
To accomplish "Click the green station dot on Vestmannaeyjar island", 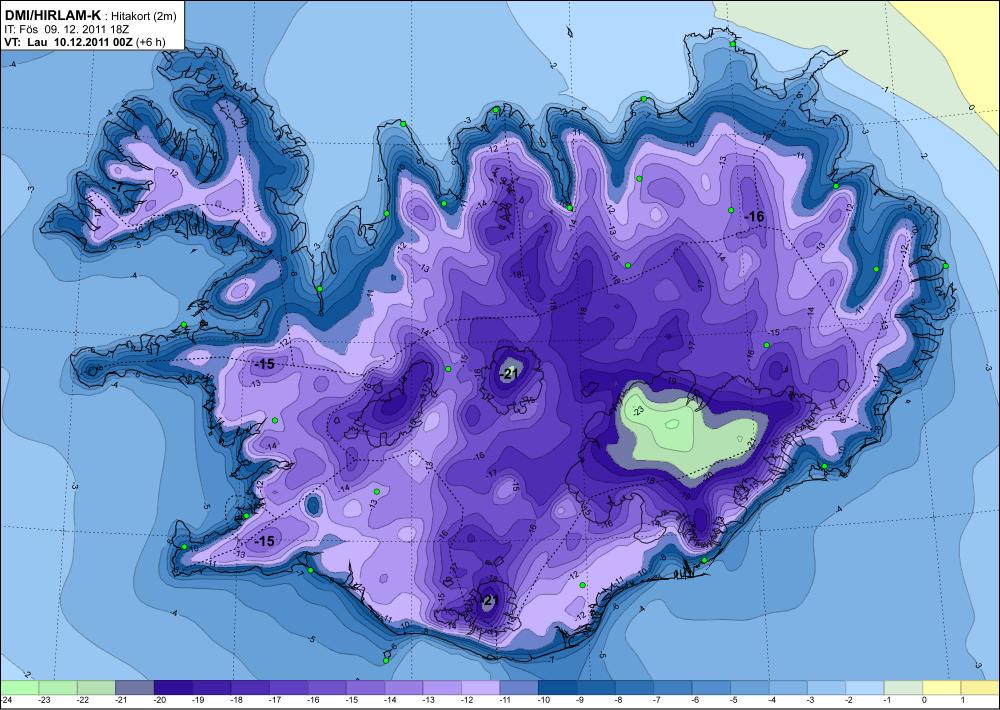I will click(x=386, y=661).
